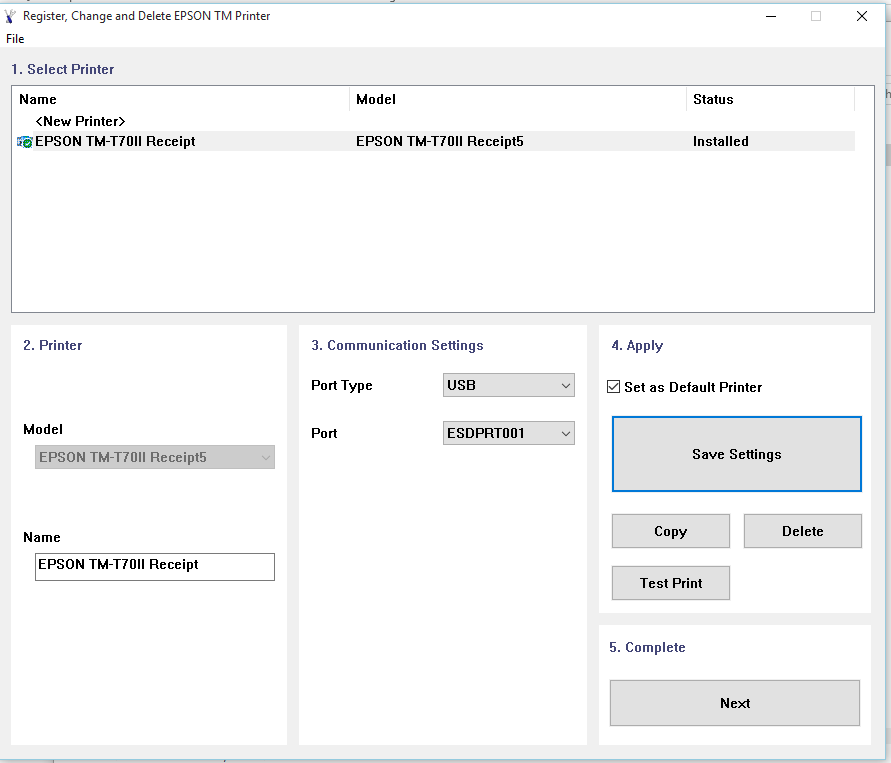
Task: Close the EPSON TM Printer window
Action: [x=861, y=16]
